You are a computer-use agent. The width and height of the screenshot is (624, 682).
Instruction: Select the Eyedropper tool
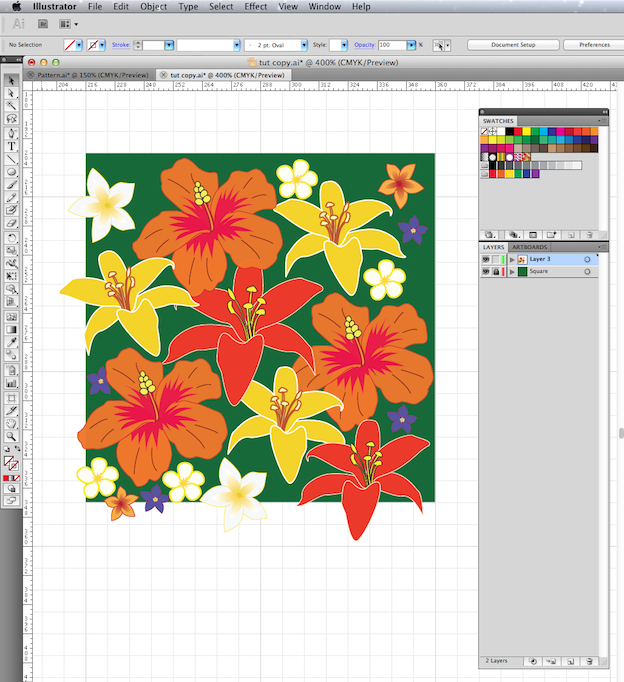point(11,342)
